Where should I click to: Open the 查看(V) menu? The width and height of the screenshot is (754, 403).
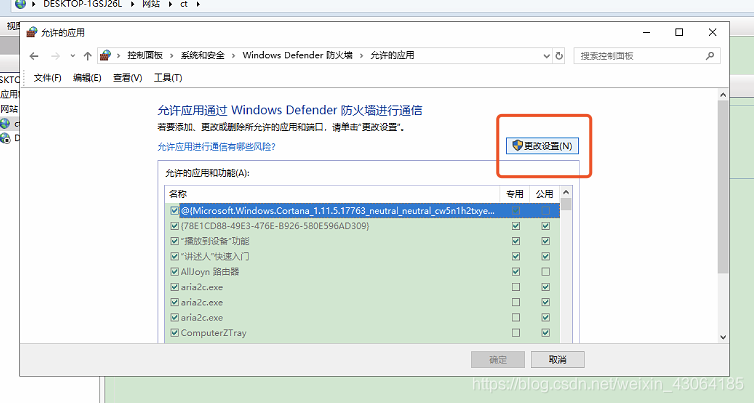[127, 77]
